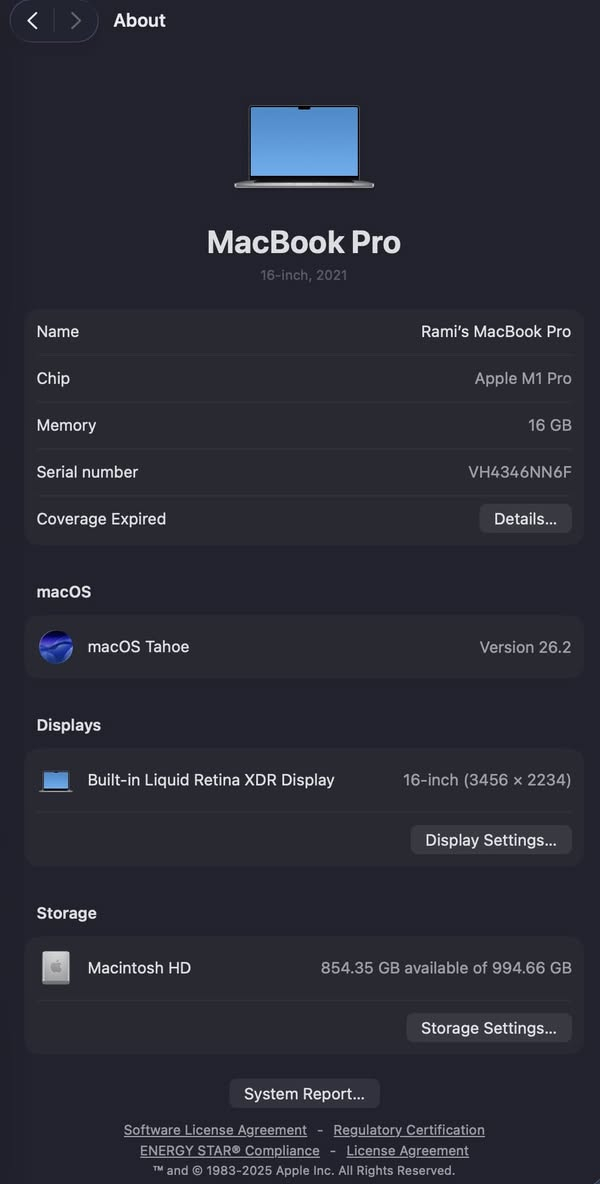The width and height of the screenshot is (600, 1184).
Task: Open coverage Details button
Action: click(x=525, y=519)
